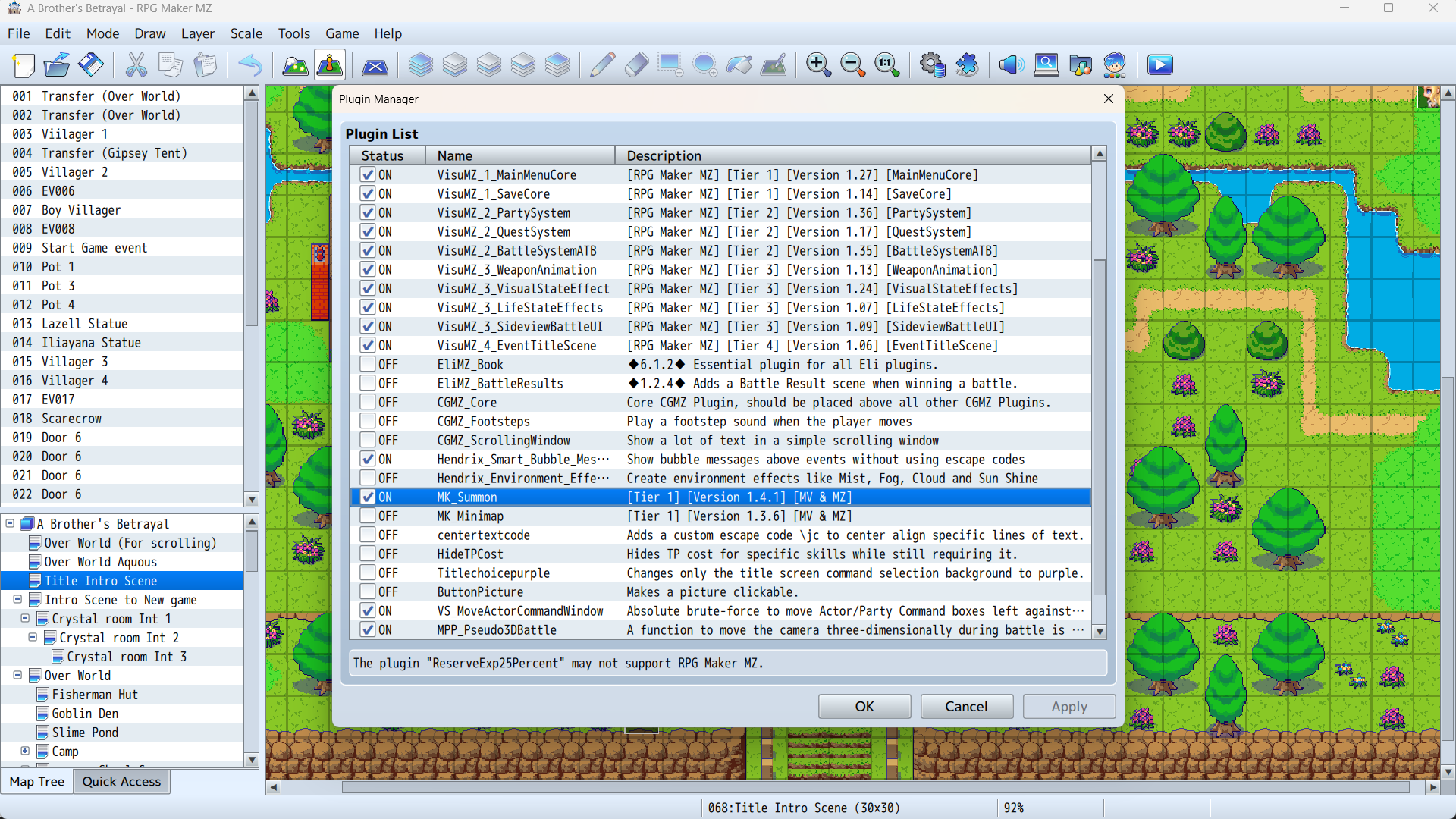Switch to Map mode icon
This screenshot has width=1456, height=819.
tap(295, 65)
